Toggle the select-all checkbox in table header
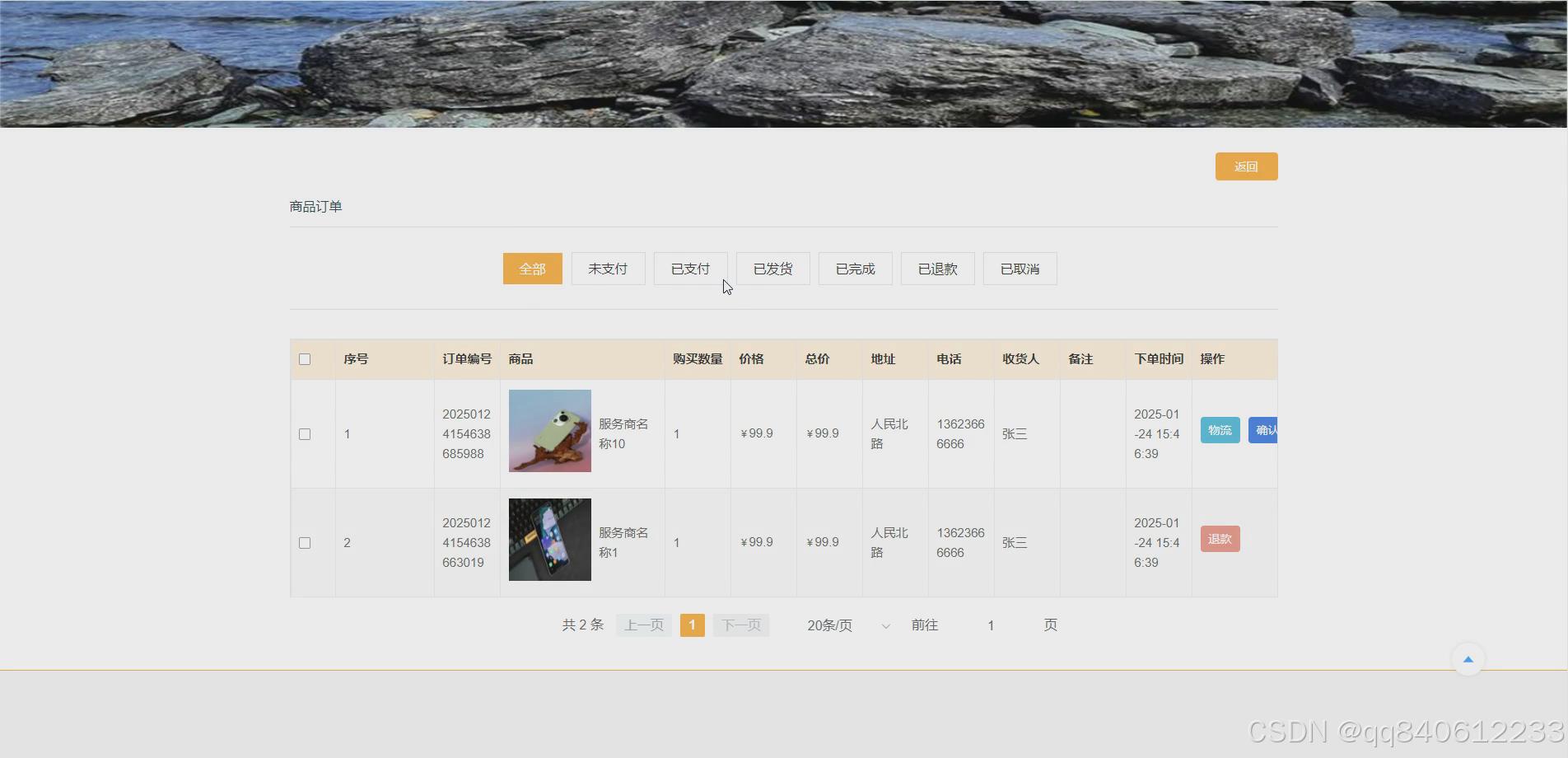Viewport: 1568px width, 758px height. tap(305, 358)
